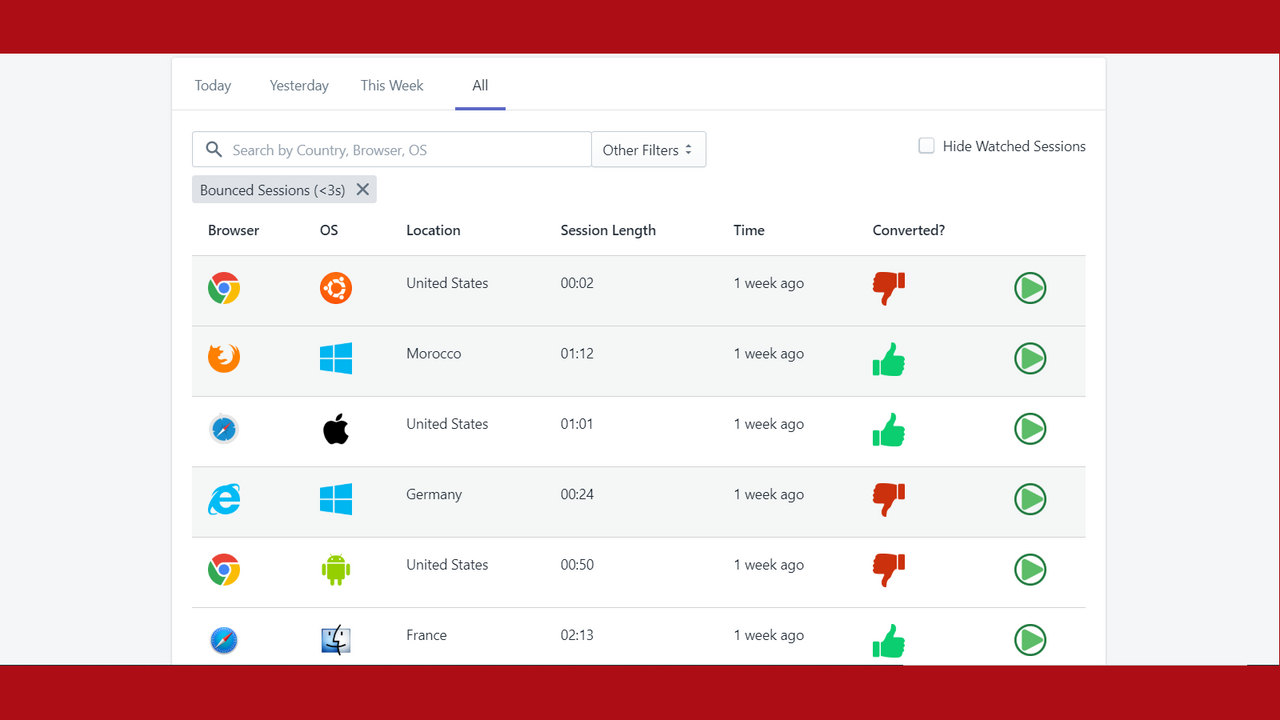Open the Other Filters dropdown
Image resolution: width=1280 pixels, height=720 pixels.
pos(649,149)
